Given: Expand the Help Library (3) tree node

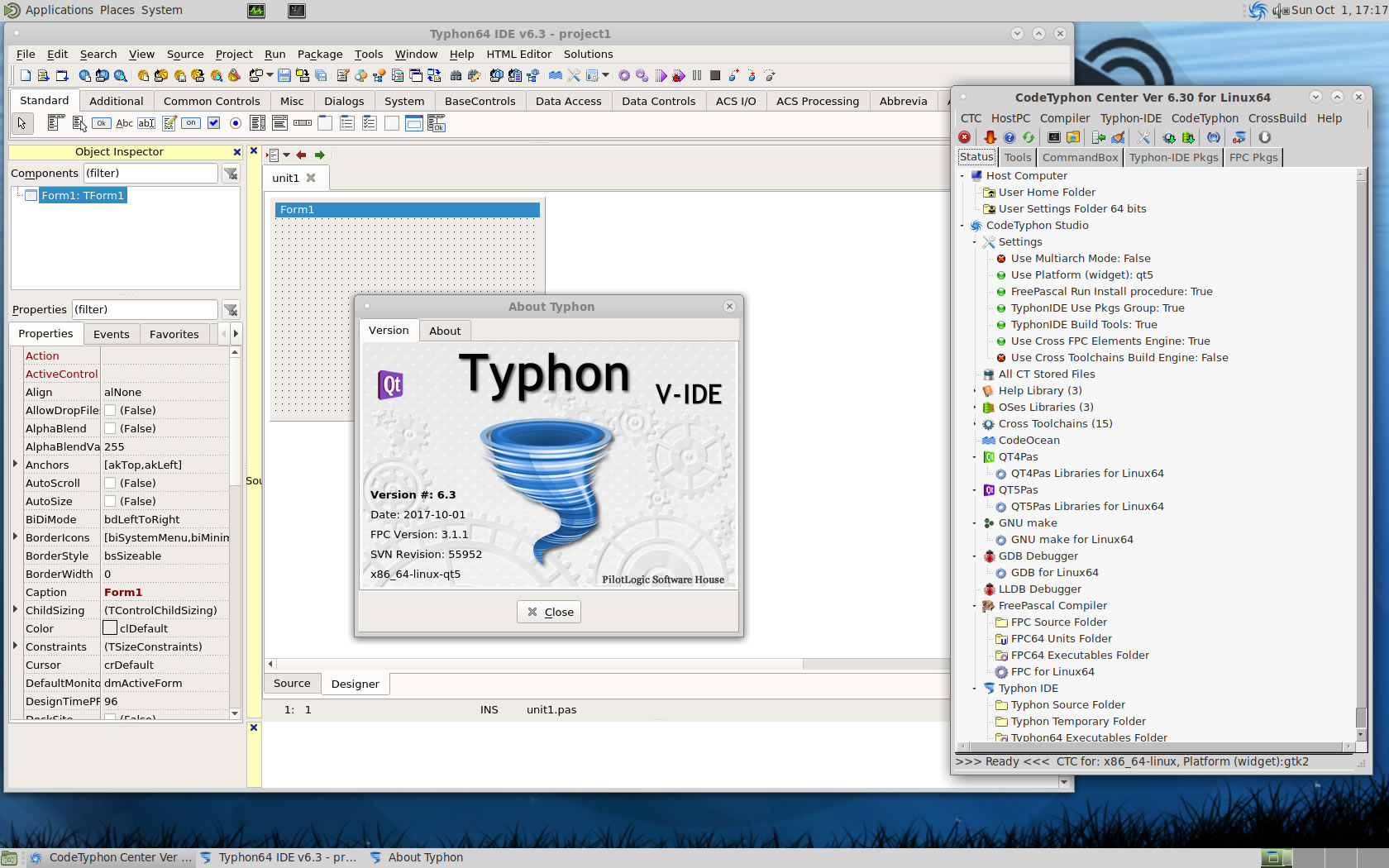Looking at the screenshot, I should tap(975, 390).
